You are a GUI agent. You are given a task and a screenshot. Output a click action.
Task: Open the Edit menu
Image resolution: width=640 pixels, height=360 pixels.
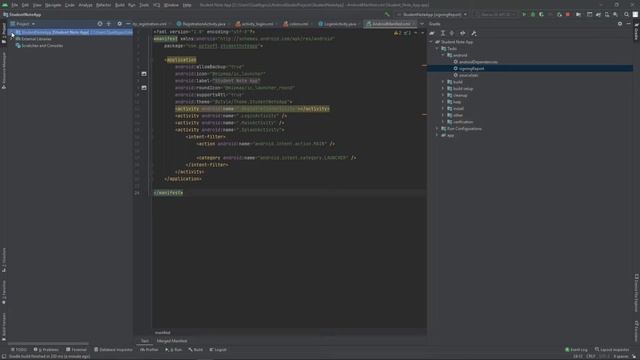pos(25,5)
